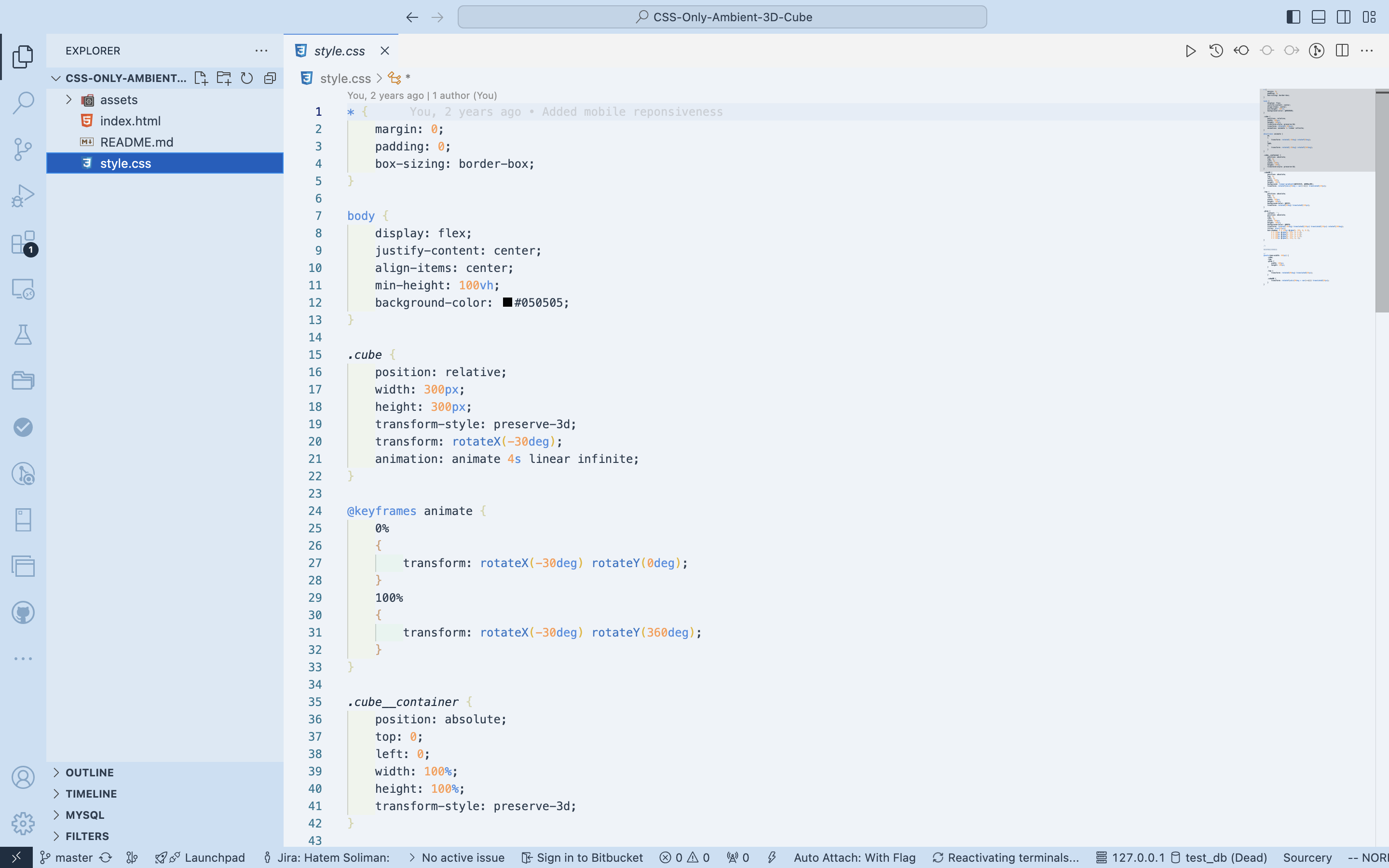Split the editor to the right
Image resolution: width=1389 pixels, height=868 pixels.
(x=1342, y=51)
